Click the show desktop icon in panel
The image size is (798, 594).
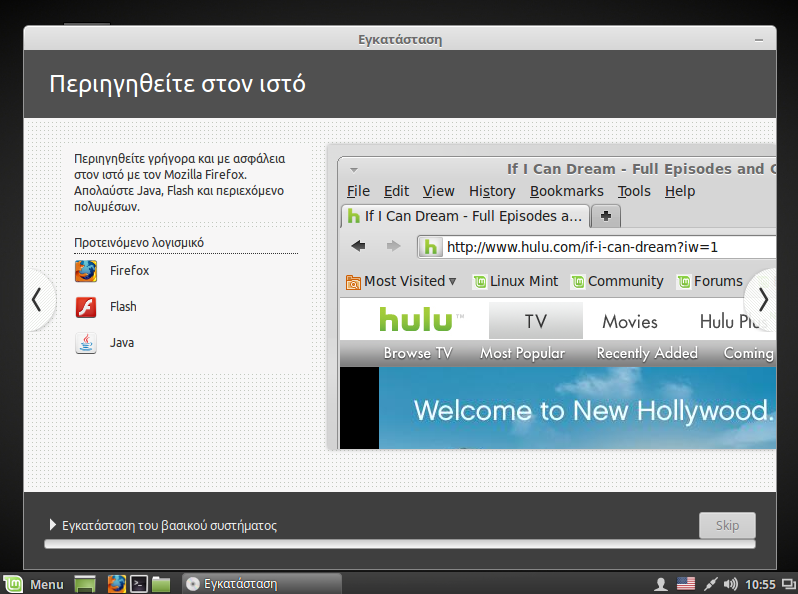[85, 584]
